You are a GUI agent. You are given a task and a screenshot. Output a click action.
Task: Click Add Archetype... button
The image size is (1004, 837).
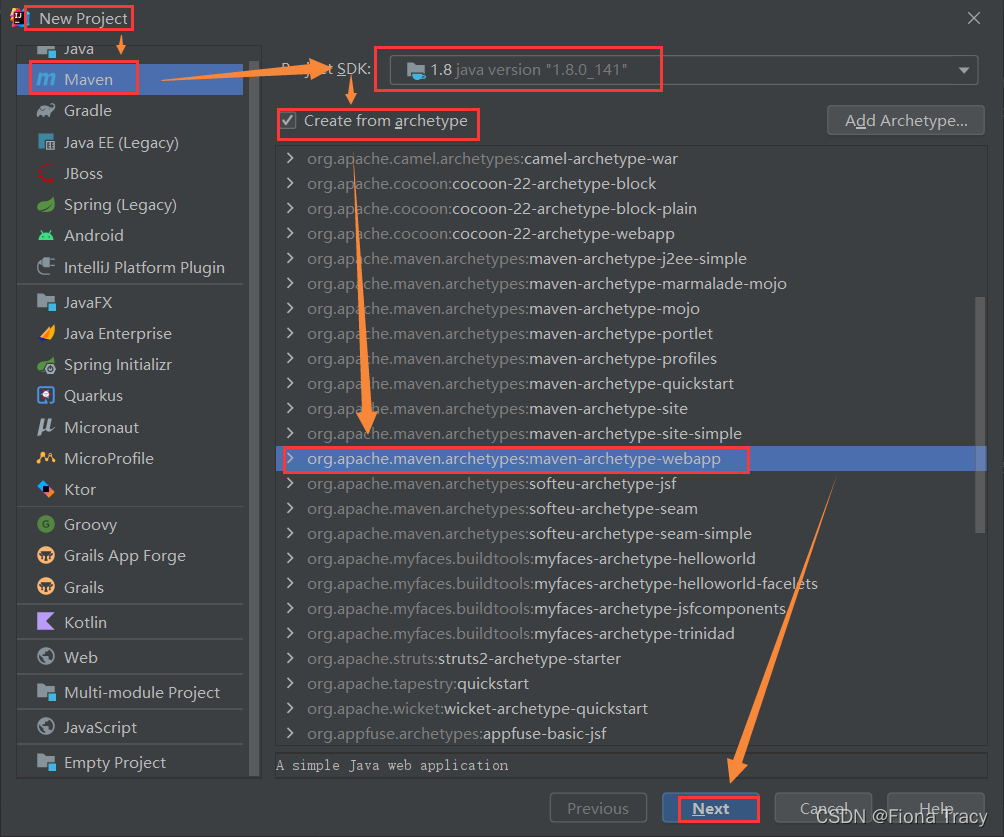coord(905,120)
